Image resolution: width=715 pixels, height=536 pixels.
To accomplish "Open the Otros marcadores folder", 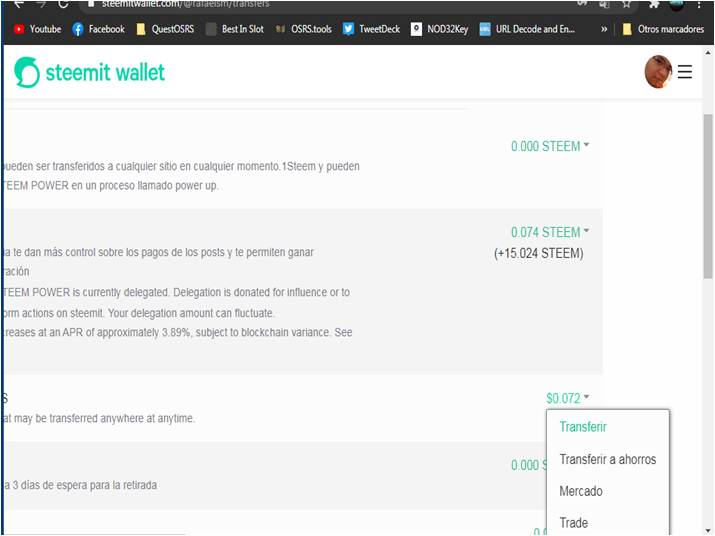I will (663, 29).
